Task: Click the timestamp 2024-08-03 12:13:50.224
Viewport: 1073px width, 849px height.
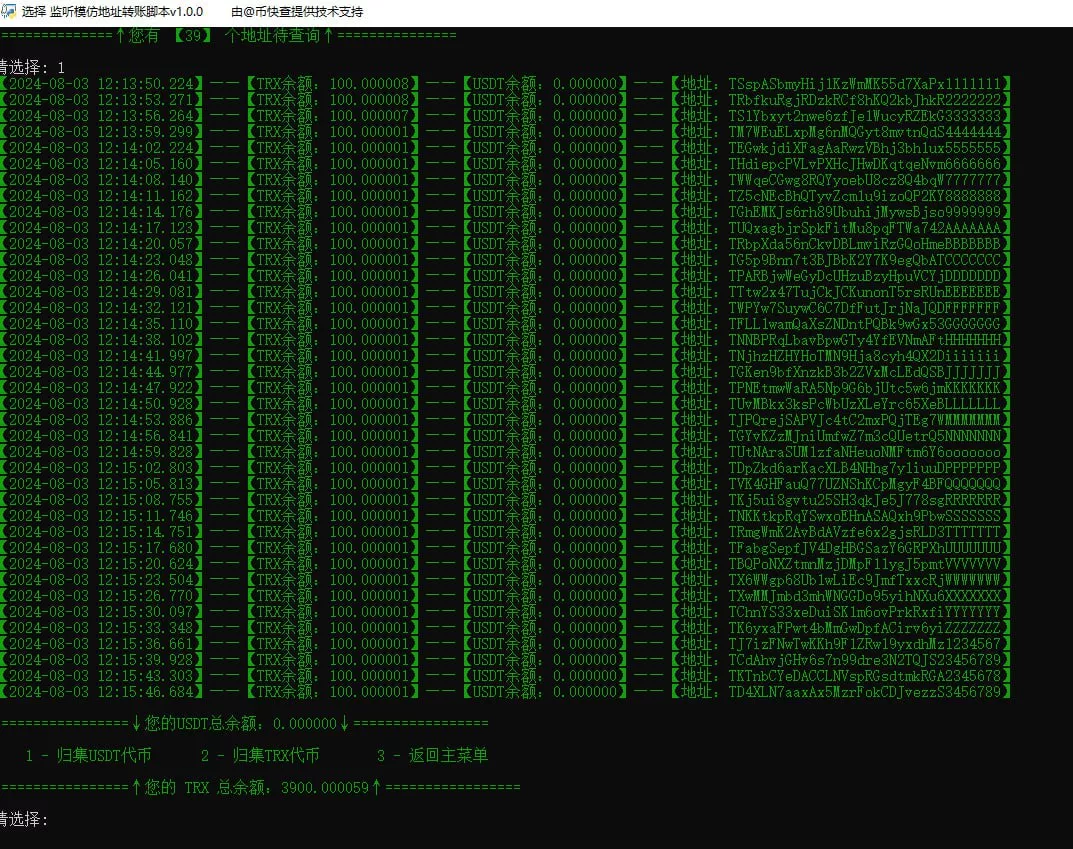Action: (102, 83)
